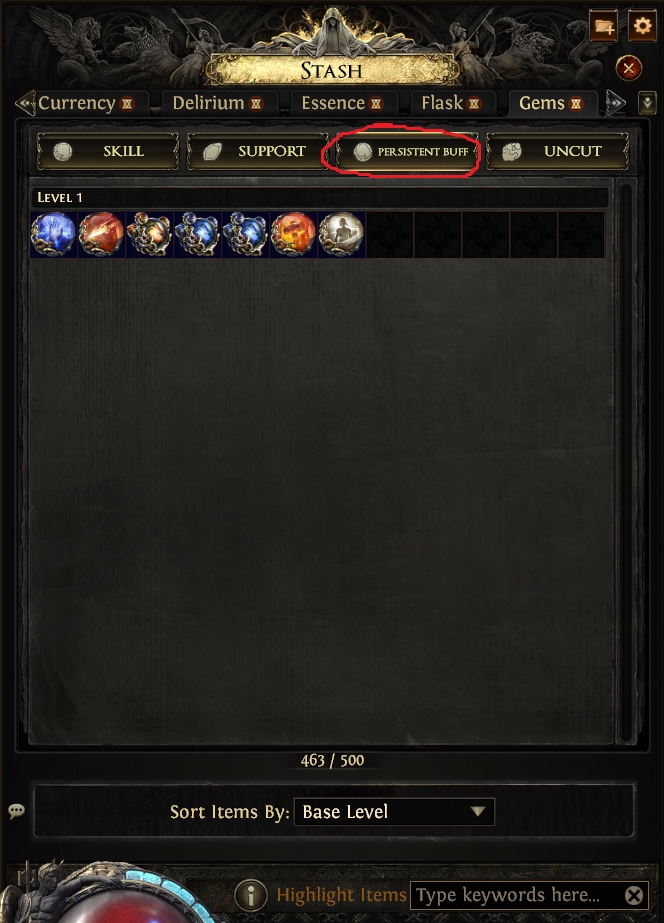Pick the orange fiery gem in the sixth slot
This screenshot has height=923, width=664.
pyautogui.click(x=293, y=234)
